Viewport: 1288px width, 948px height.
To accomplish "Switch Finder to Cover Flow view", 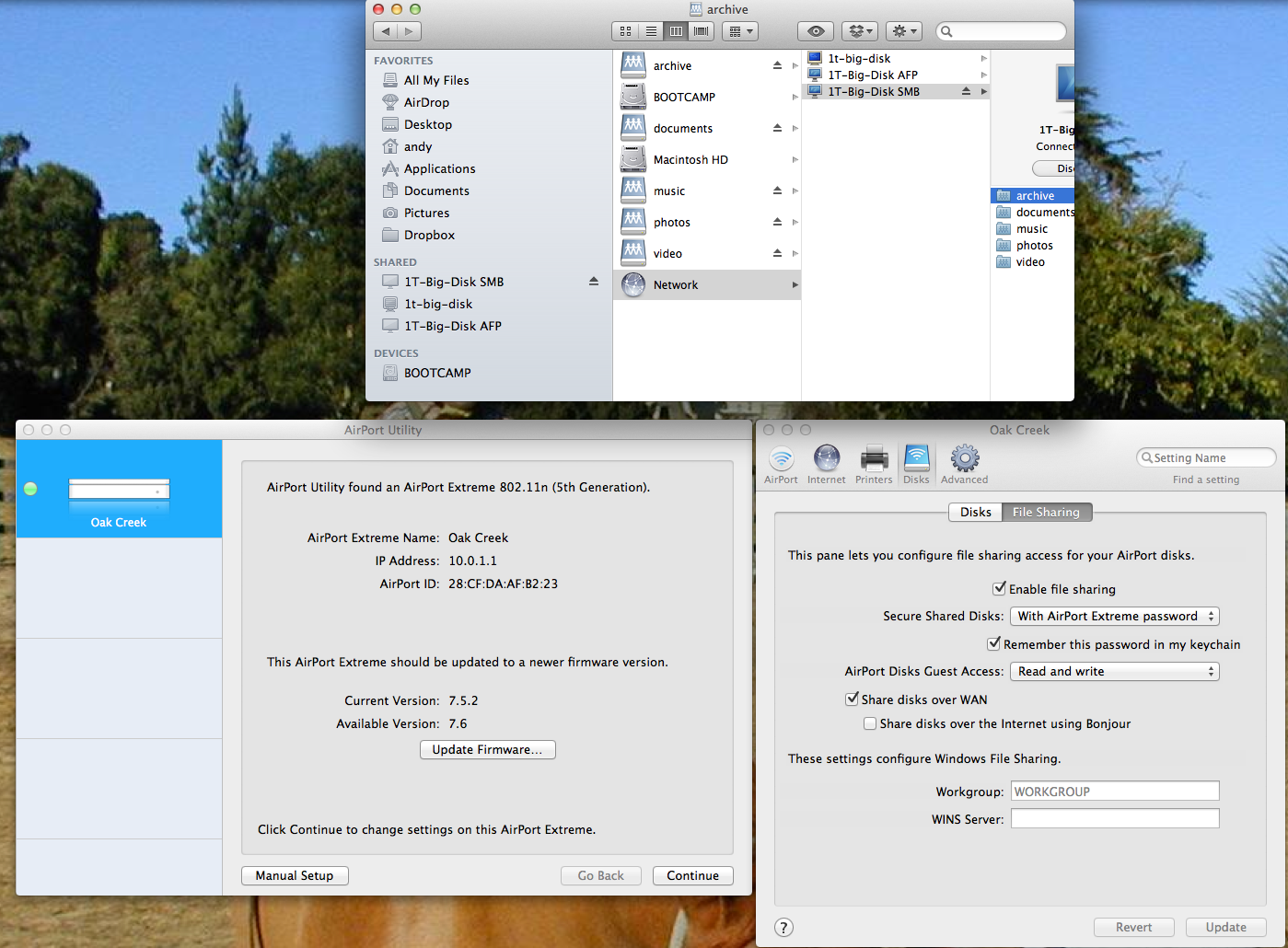I will pos(702,31).
